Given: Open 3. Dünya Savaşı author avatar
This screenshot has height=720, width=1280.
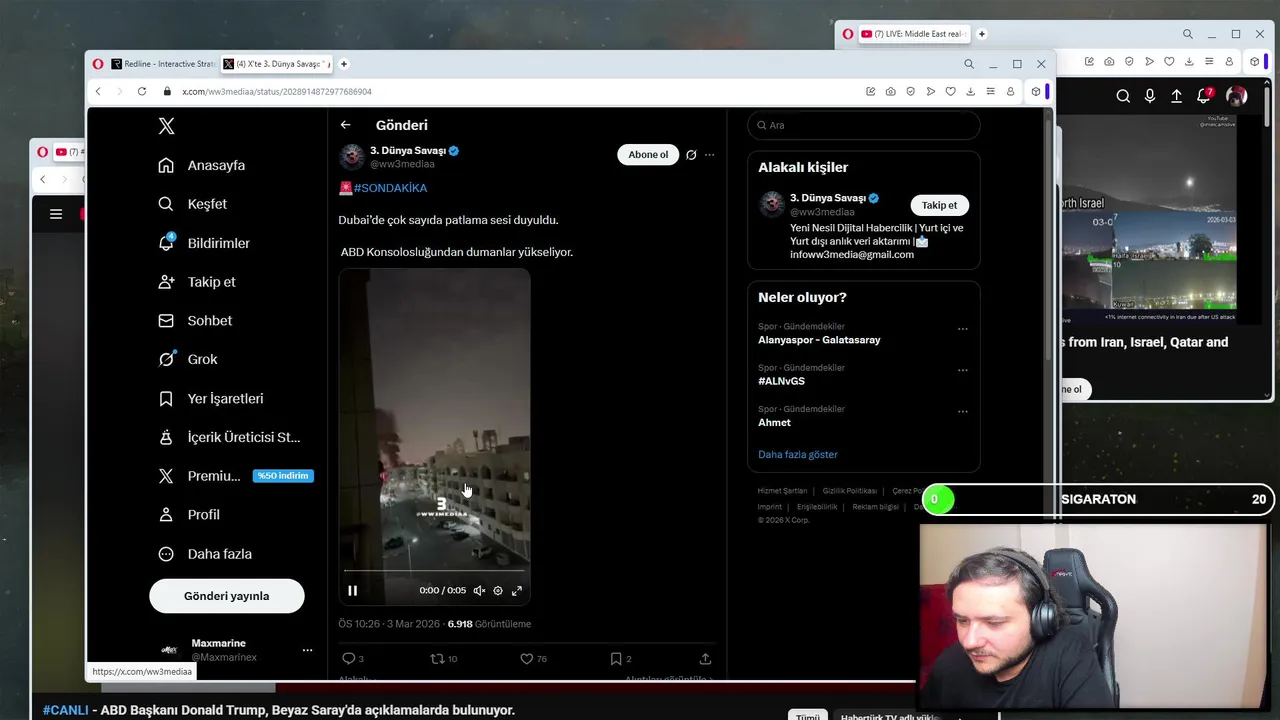Looking at the screenshot, I should pyautogui.click(x=352, y=156).
